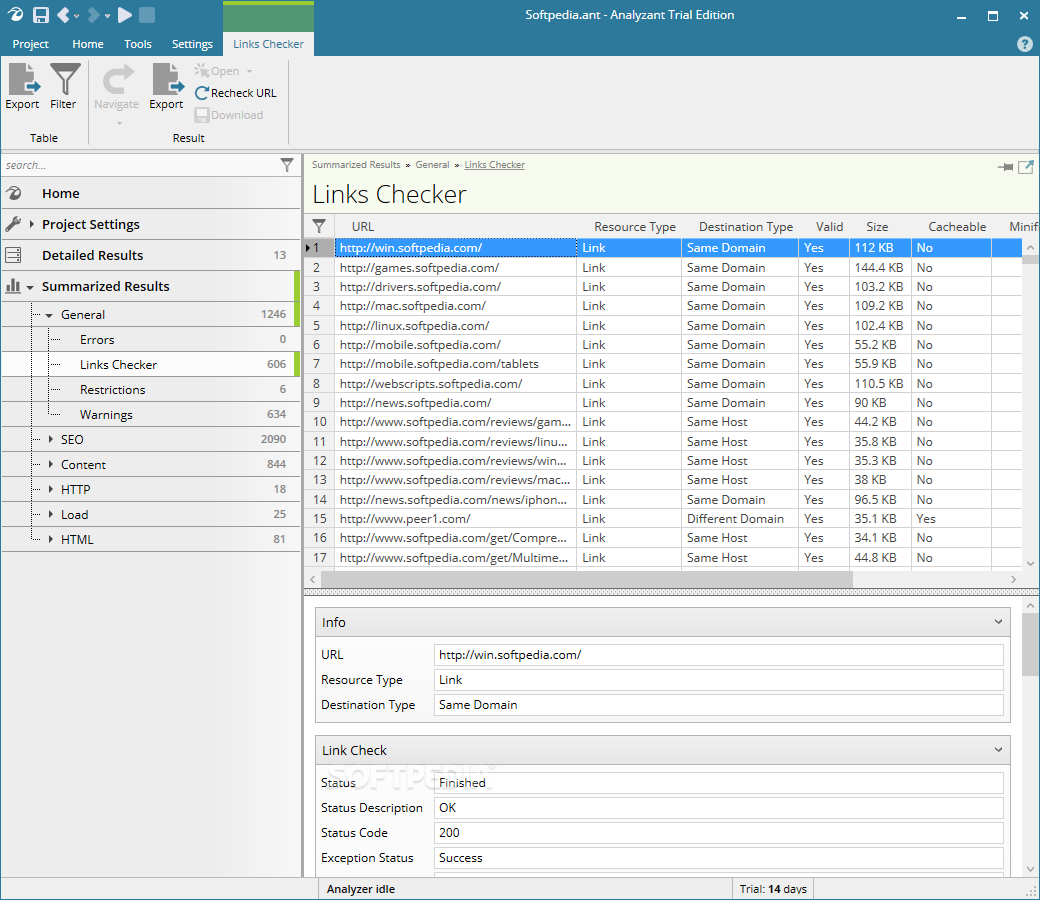
Task: Click the table horizontal scrollbar thumb
Action: pos(586,579)
